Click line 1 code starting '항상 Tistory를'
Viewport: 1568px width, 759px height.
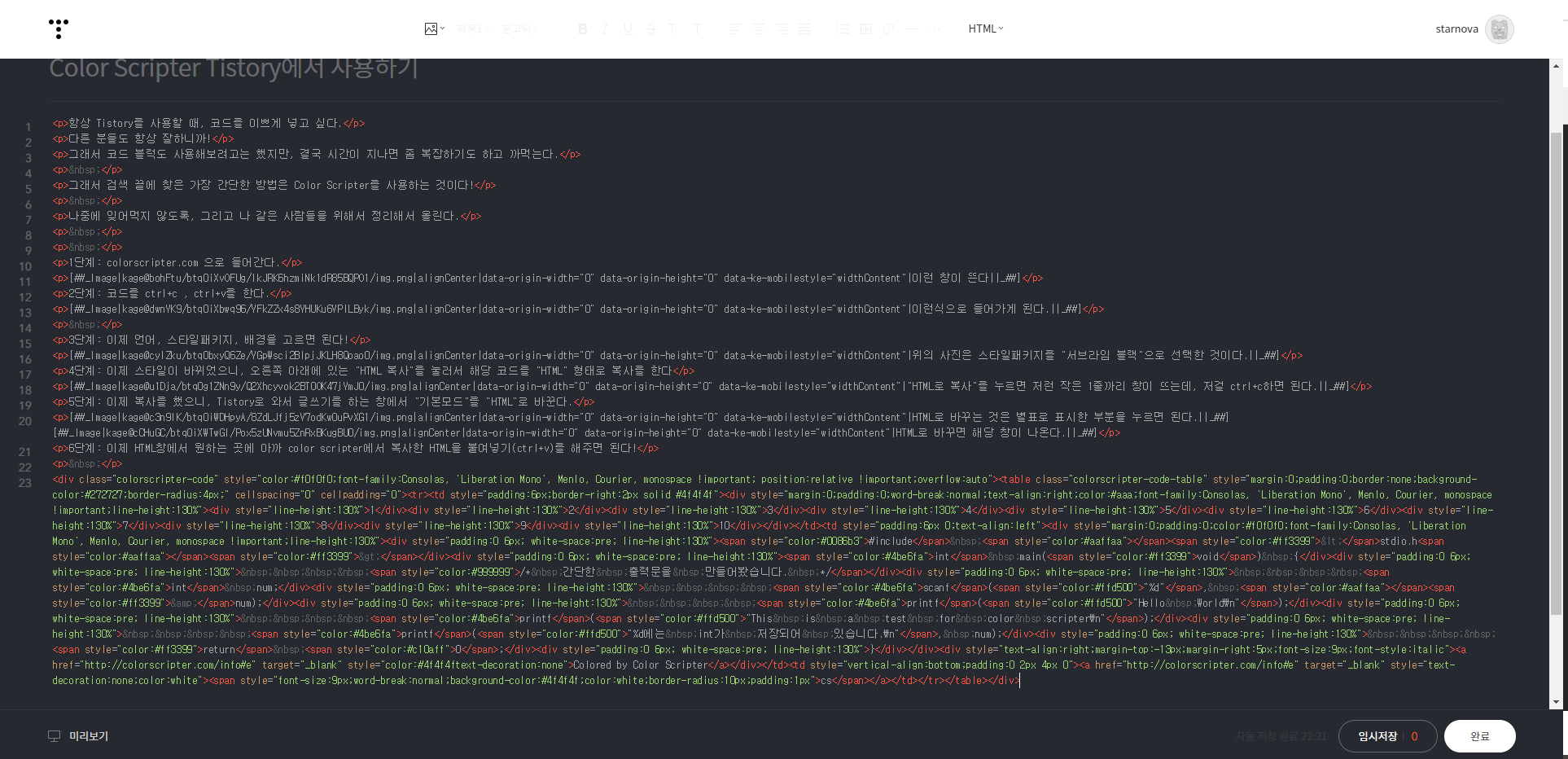pos(209,123)
